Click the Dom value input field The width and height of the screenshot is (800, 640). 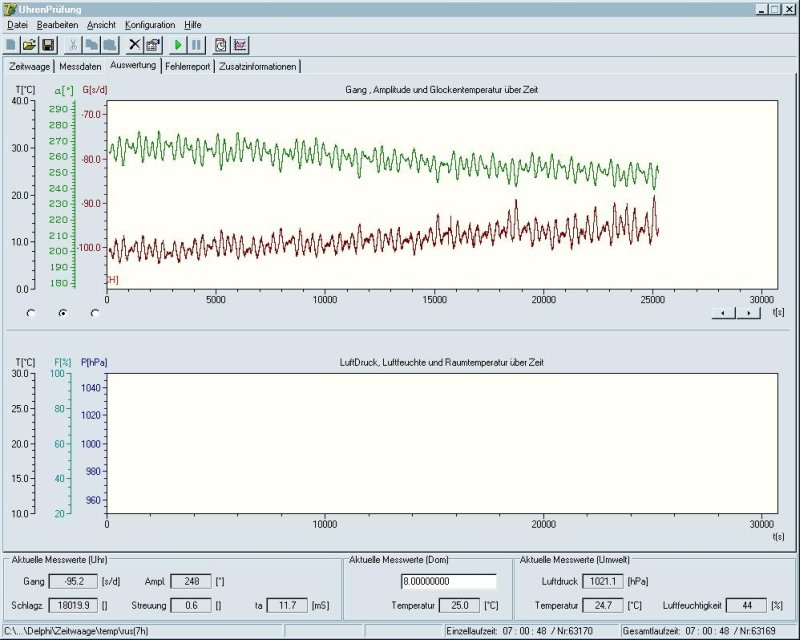tap(448, 581)
